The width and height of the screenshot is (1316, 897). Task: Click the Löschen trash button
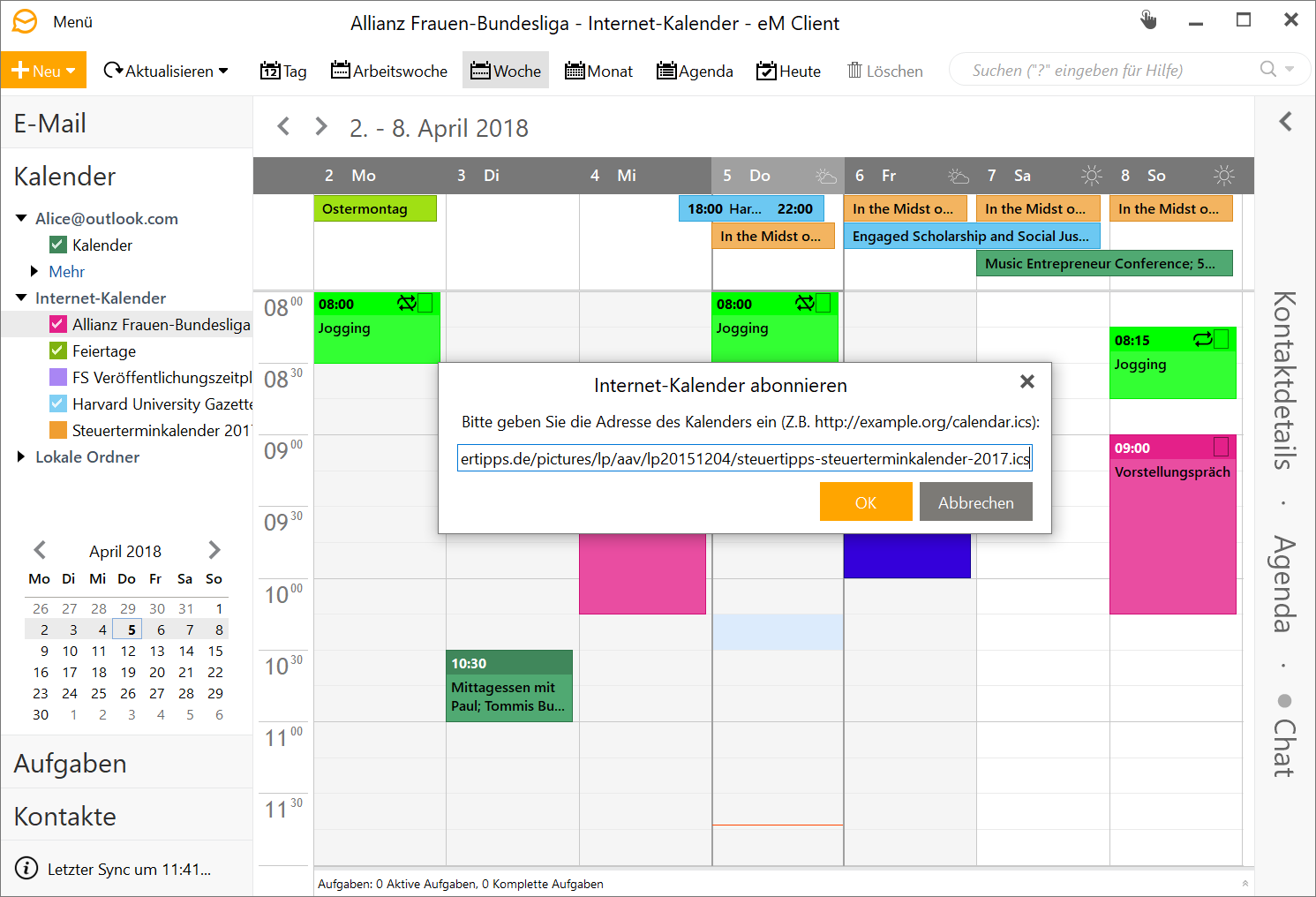[885, 71]
